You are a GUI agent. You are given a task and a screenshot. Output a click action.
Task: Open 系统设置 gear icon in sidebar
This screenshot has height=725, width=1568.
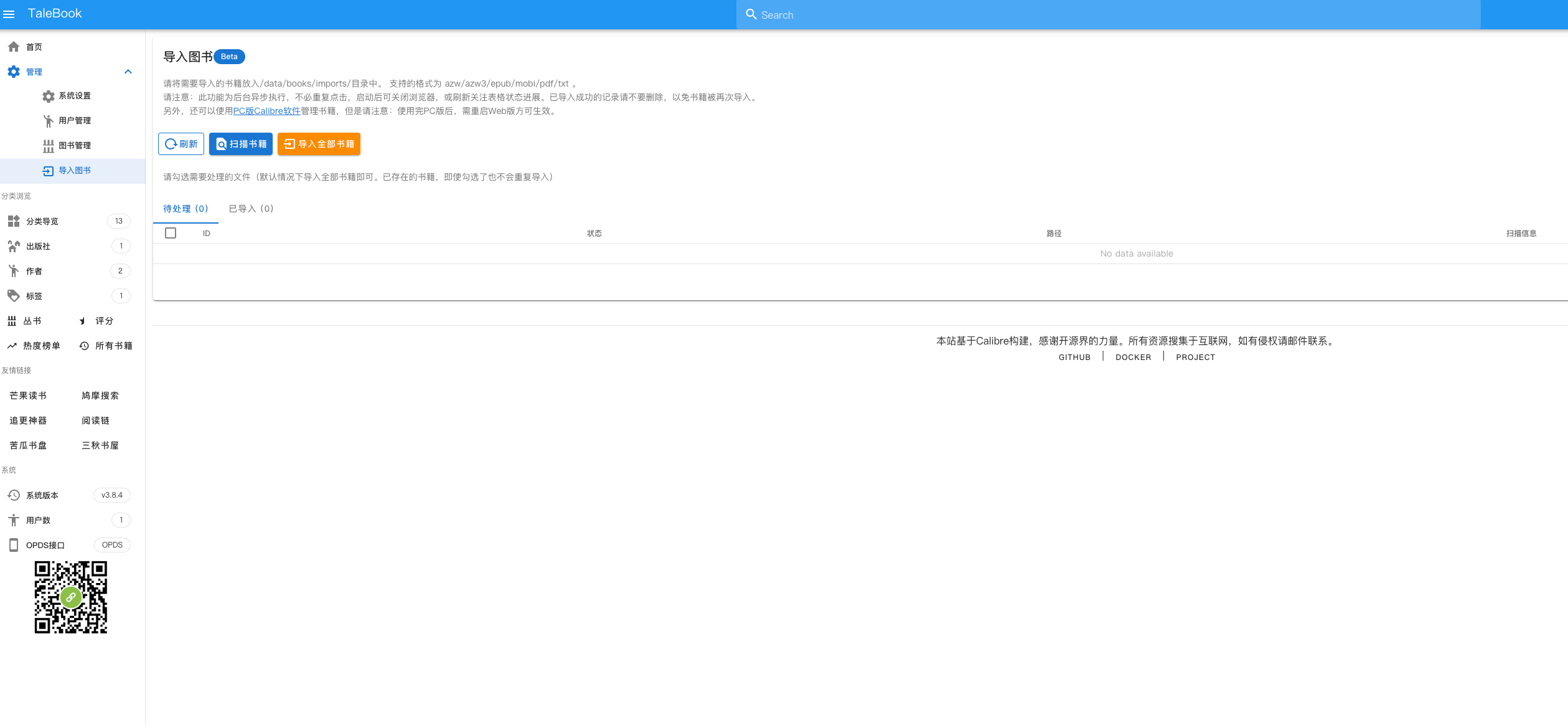tap(49, 96)
